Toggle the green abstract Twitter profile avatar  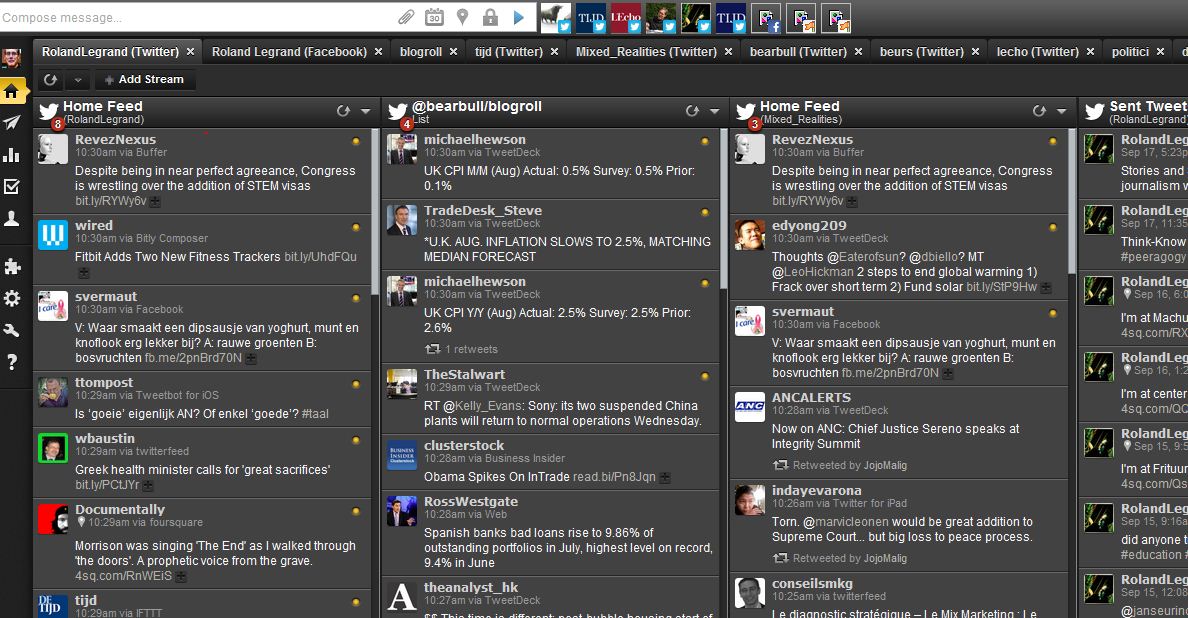pyautogui.click(x=696, y=18)
